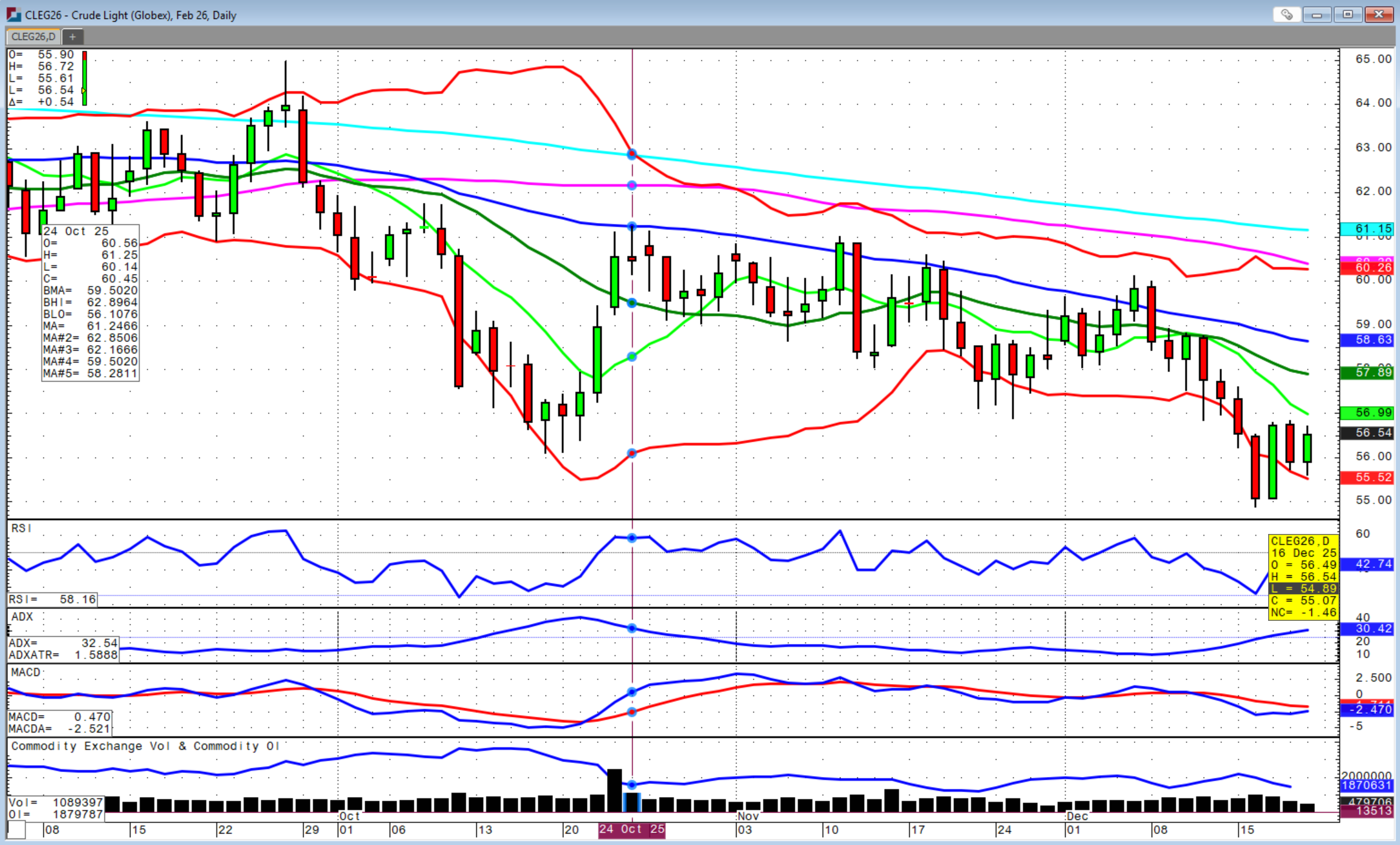The width and height of the screenshot is (1400, 845).
Task: Minimize the chart window
Action: coord(1317,15)
